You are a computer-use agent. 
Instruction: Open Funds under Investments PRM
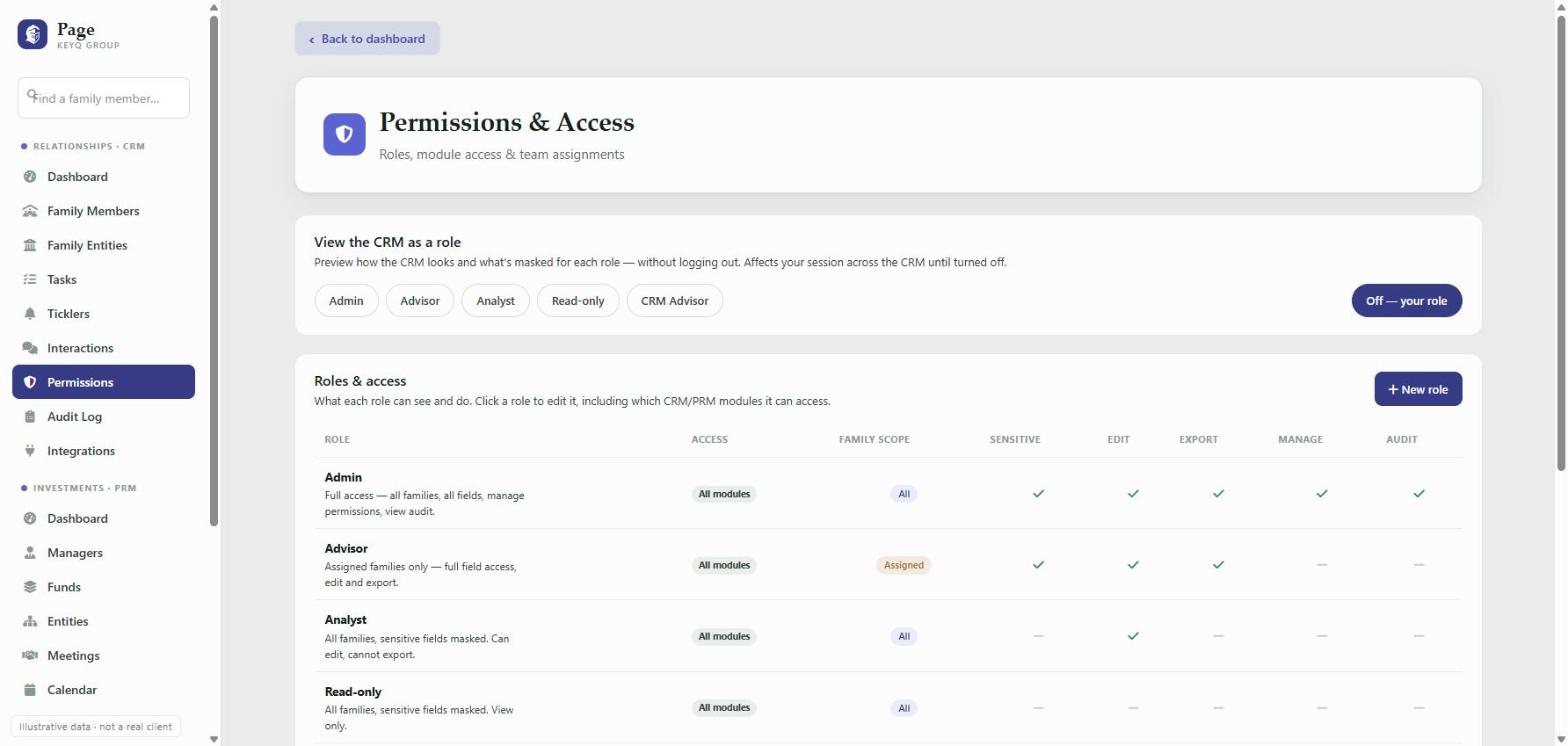(104, 587)
